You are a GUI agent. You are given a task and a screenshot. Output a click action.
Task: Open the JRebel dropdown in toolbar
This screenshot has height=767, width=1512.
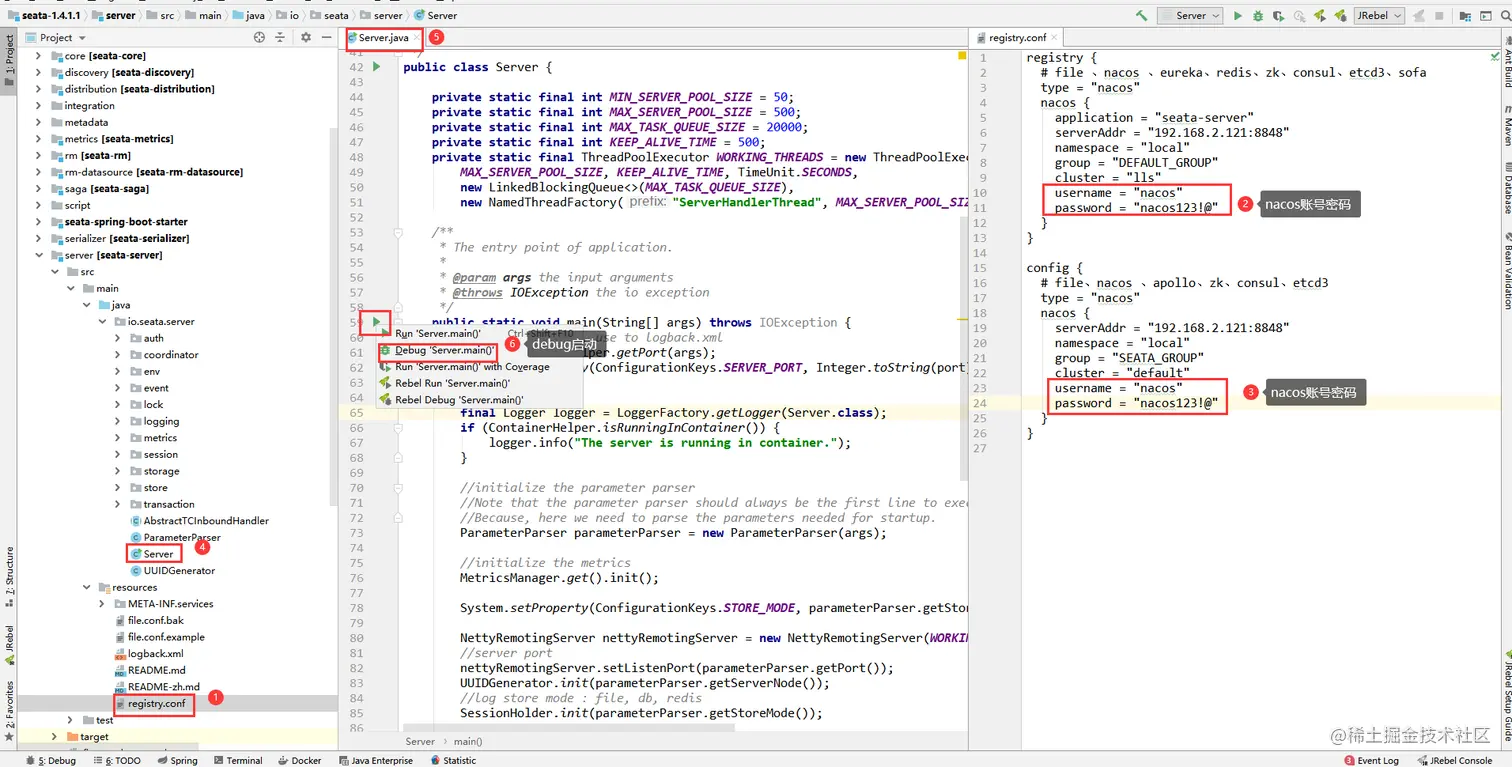[1379, 16]
